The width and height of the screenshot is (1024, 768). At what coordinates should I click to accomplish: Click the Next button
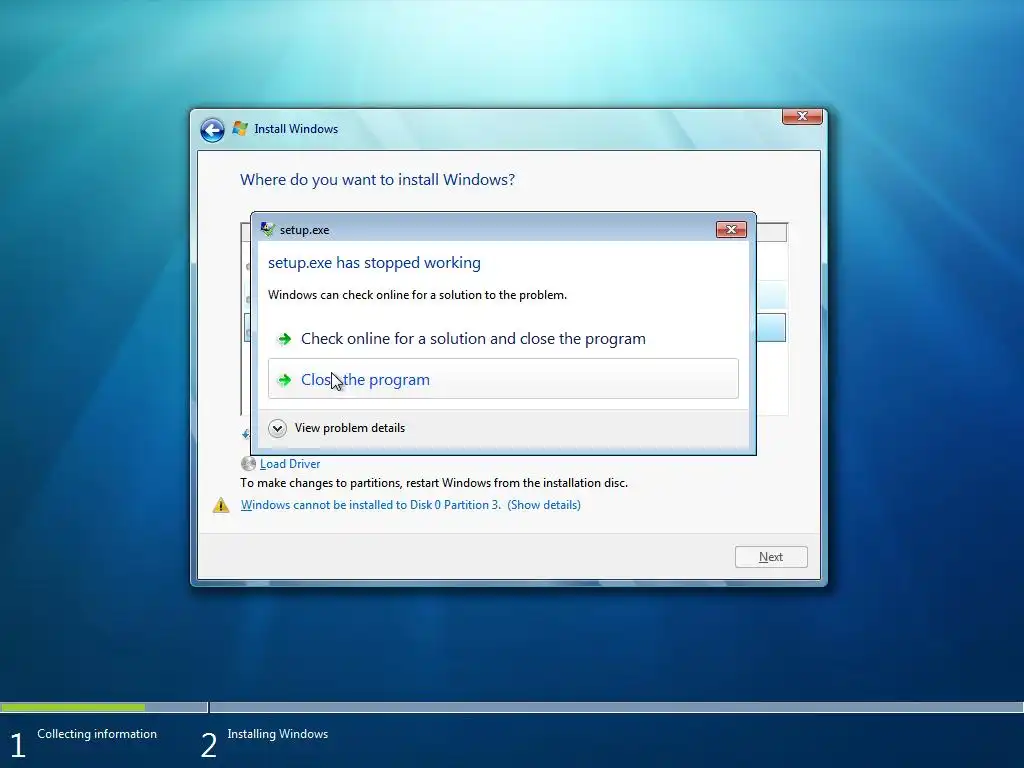[771, 557]
